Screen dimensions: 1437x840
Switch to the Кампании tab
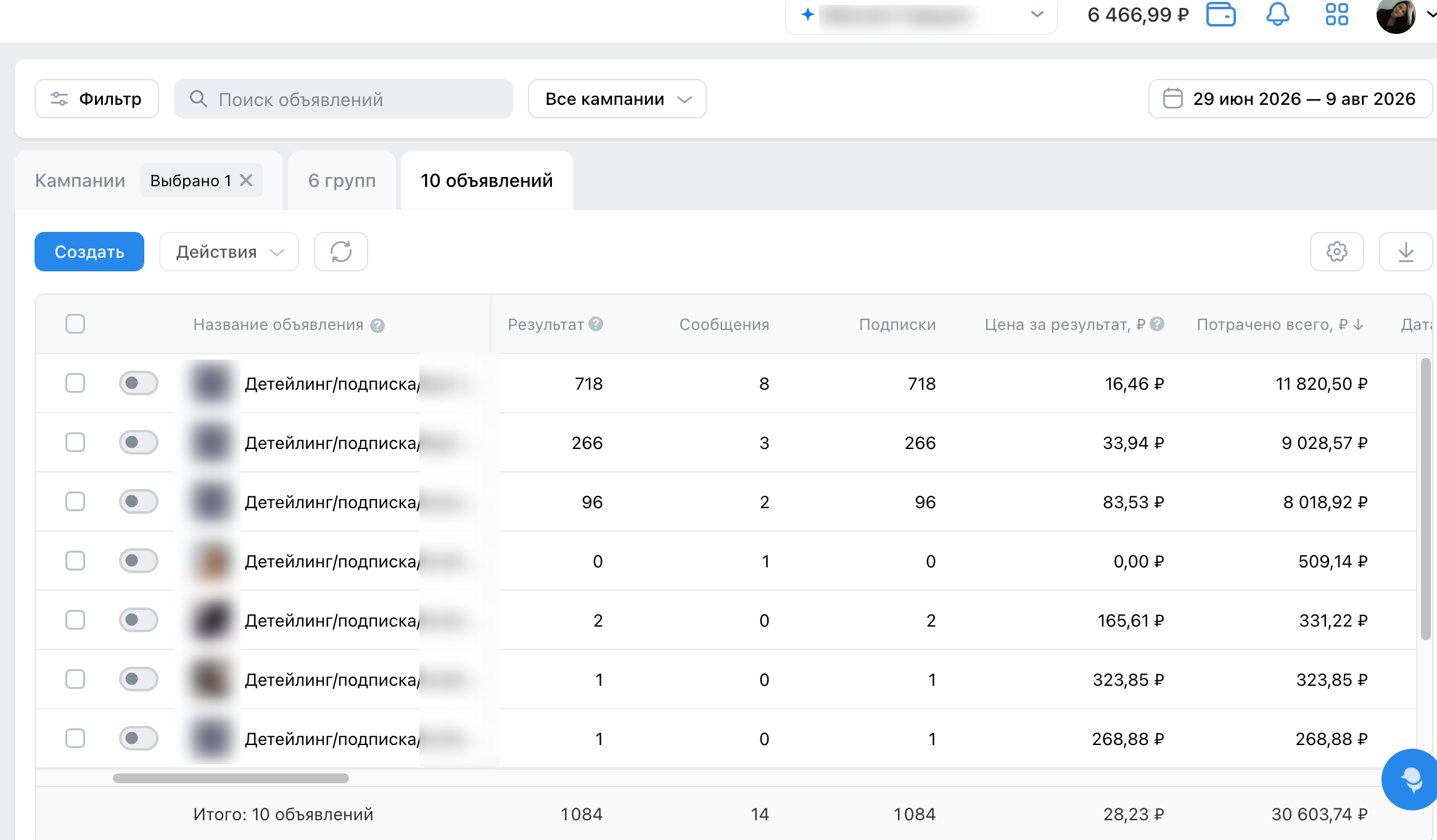80,181
